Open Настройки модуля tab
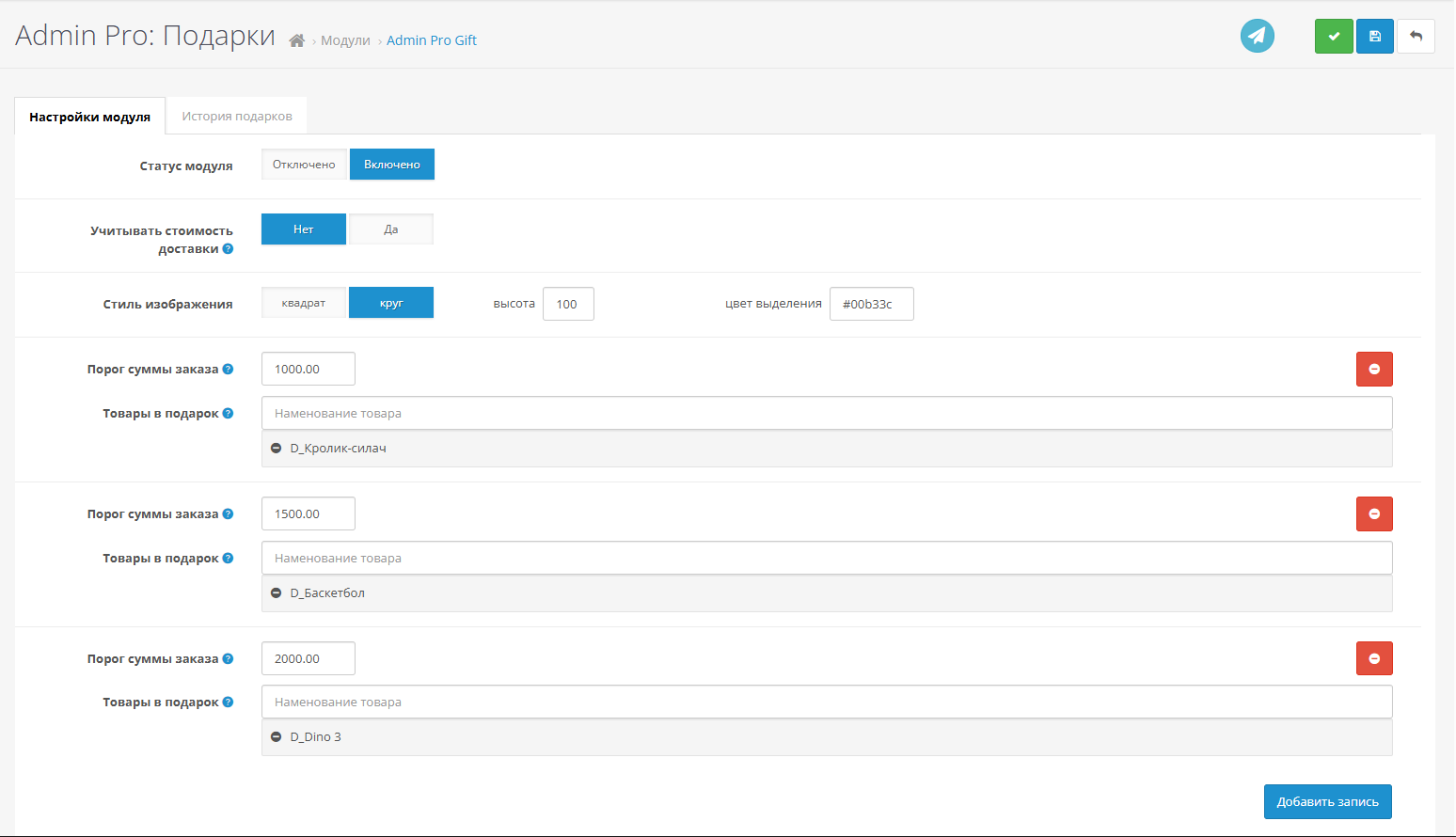 90,117
